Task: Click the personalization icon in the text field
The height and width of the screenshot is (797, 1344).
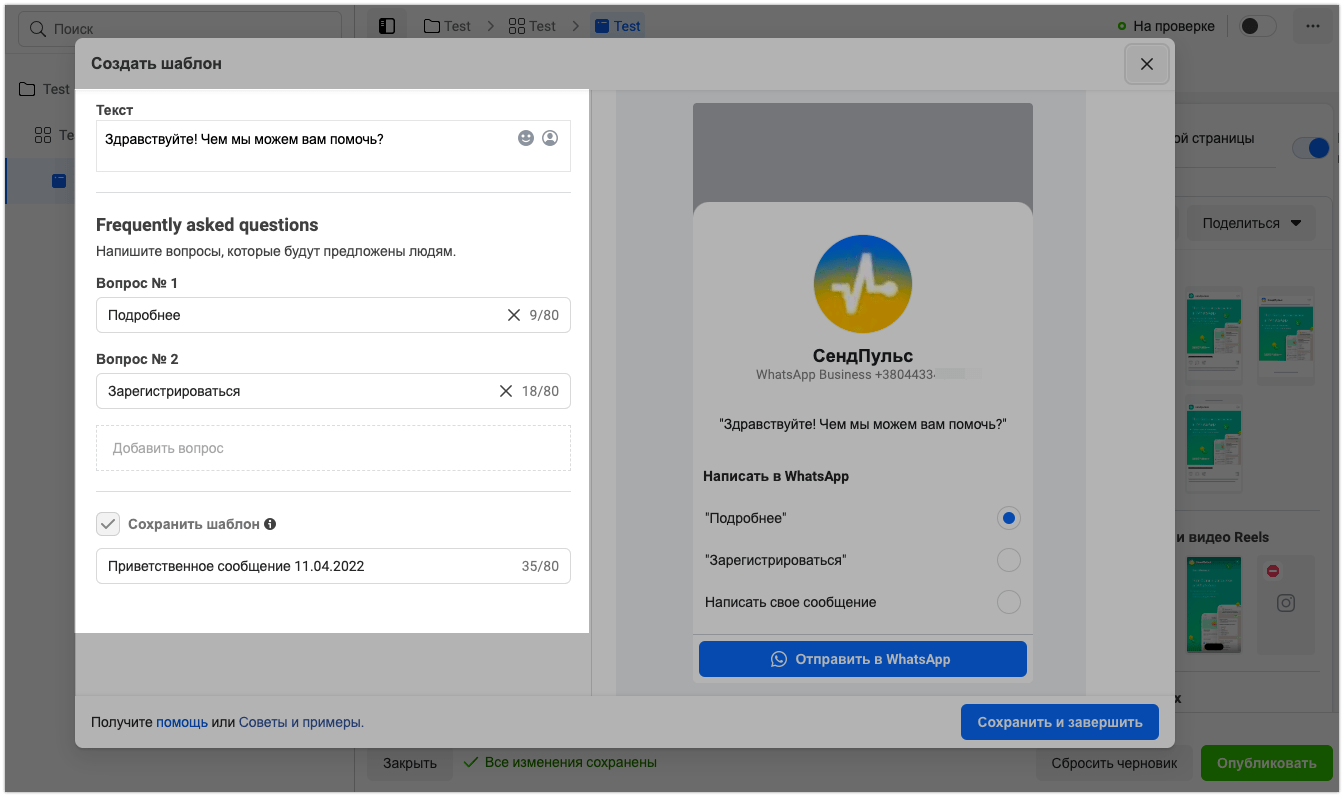Action: pos(550,138)
